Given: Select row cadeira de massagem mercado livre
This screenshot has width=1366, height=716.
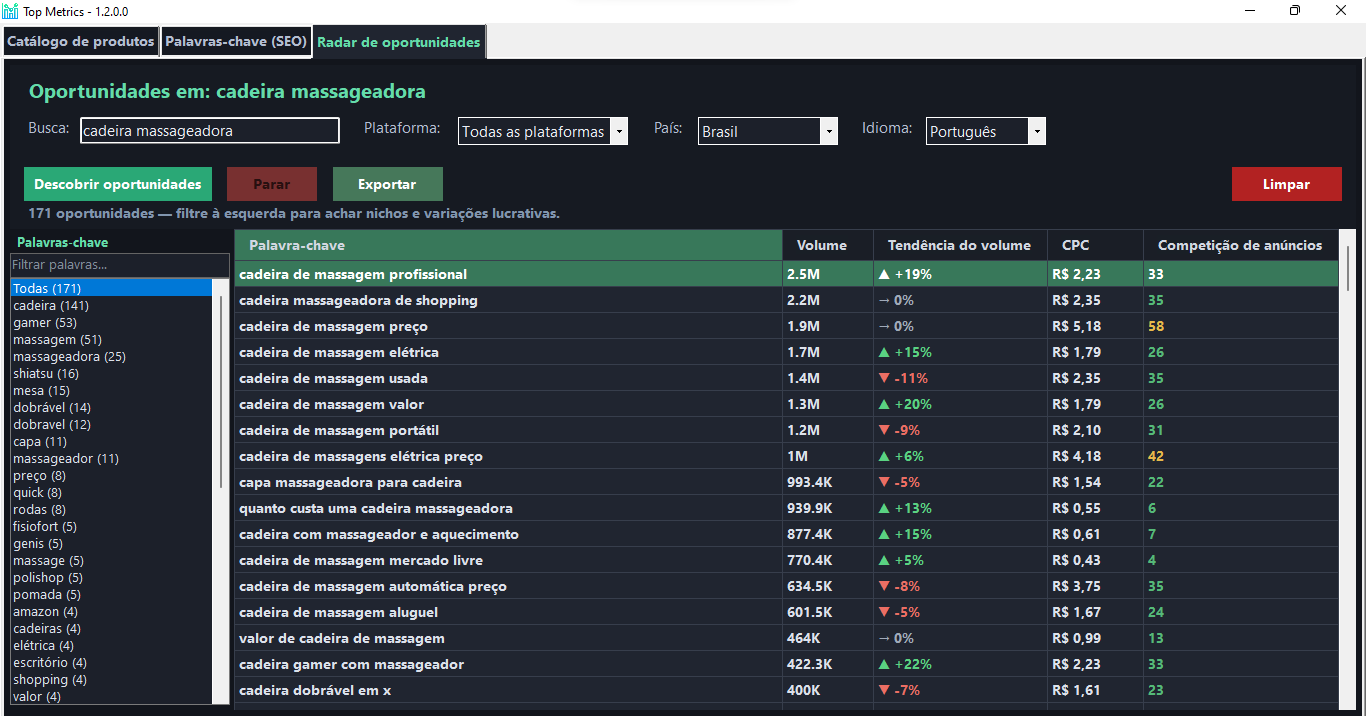Looking at the screenshot, I should tap(786, 560).
